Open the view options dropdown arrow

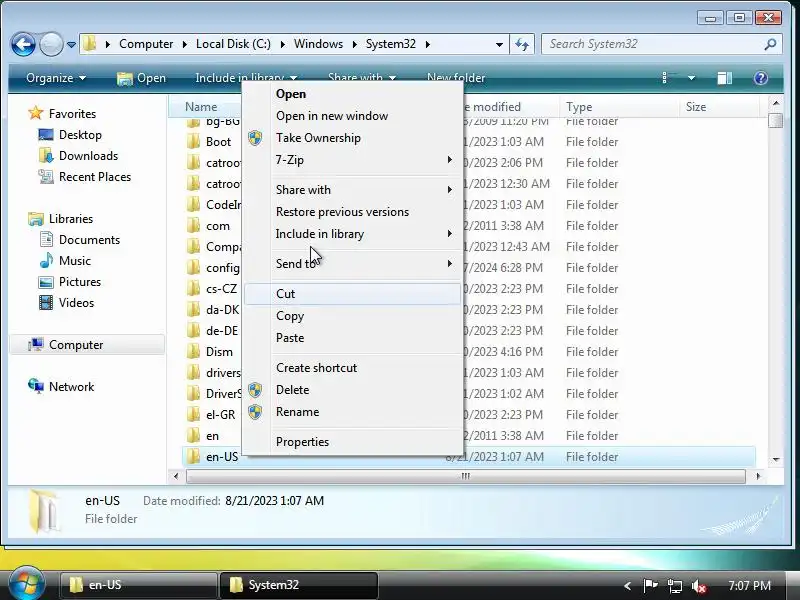[691, 78]
